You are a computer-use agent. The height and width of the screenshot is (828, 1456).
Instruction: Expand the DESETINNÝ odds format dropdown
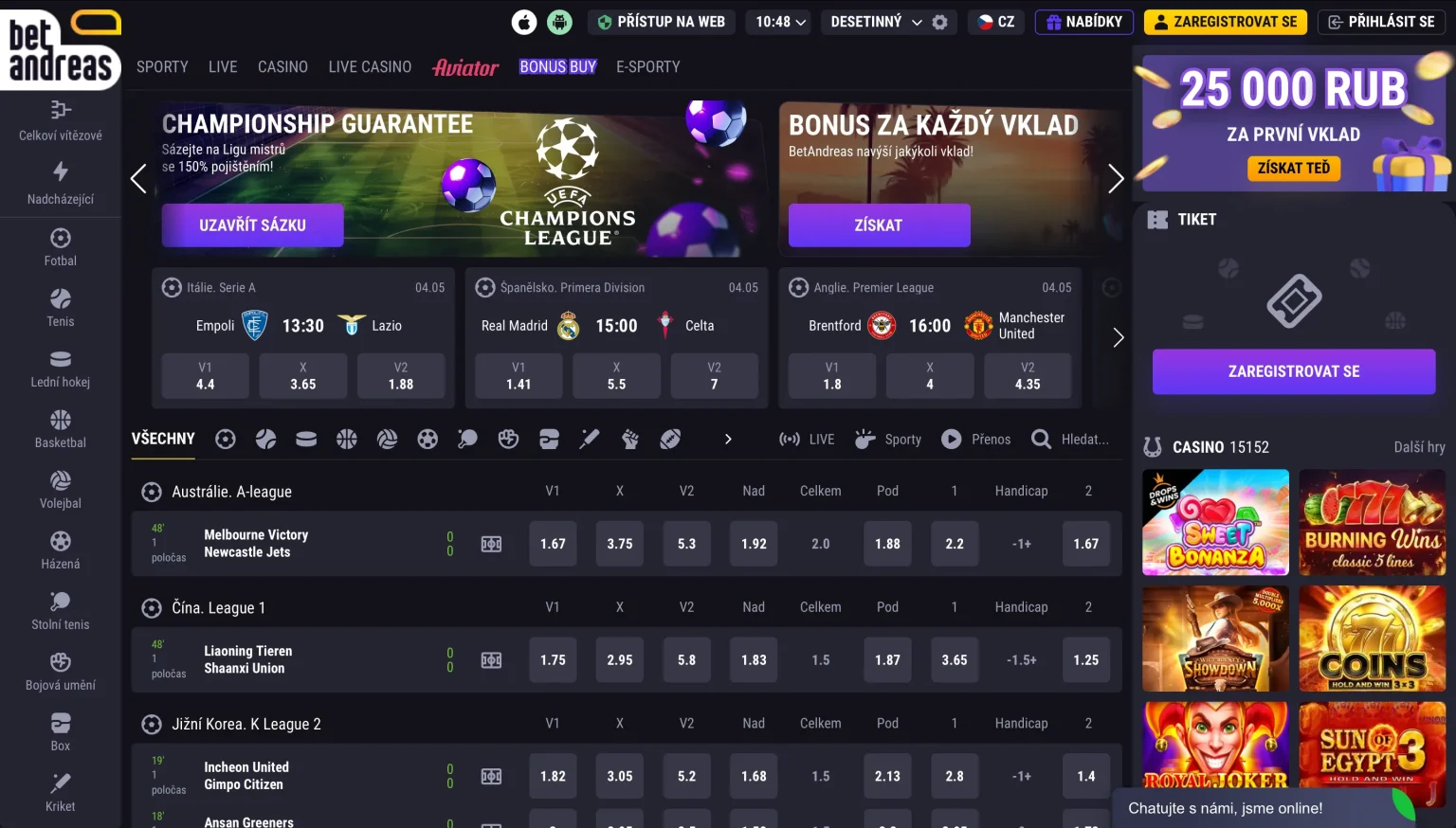tap(876, 22)
